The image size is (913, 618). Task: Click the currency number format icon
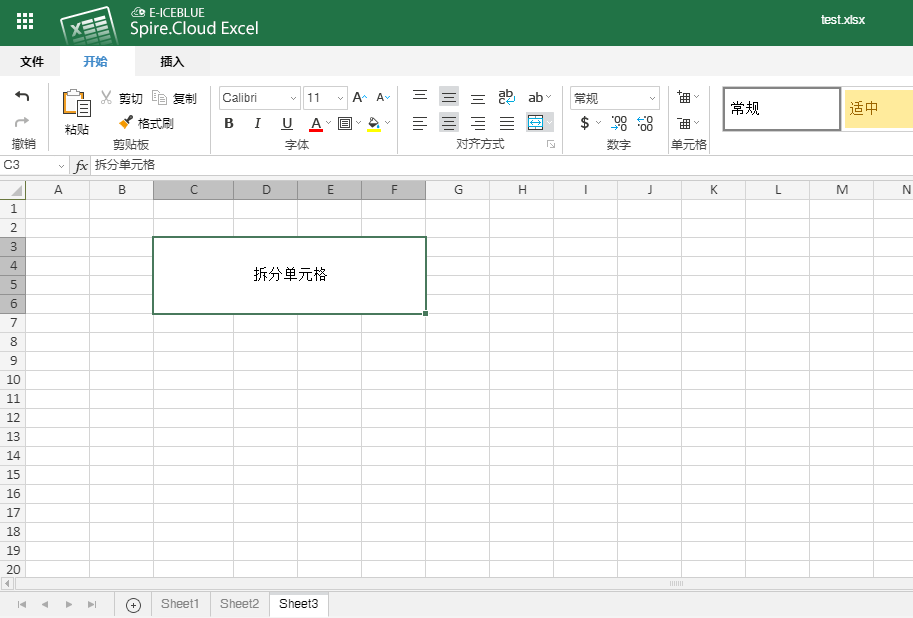585,122
